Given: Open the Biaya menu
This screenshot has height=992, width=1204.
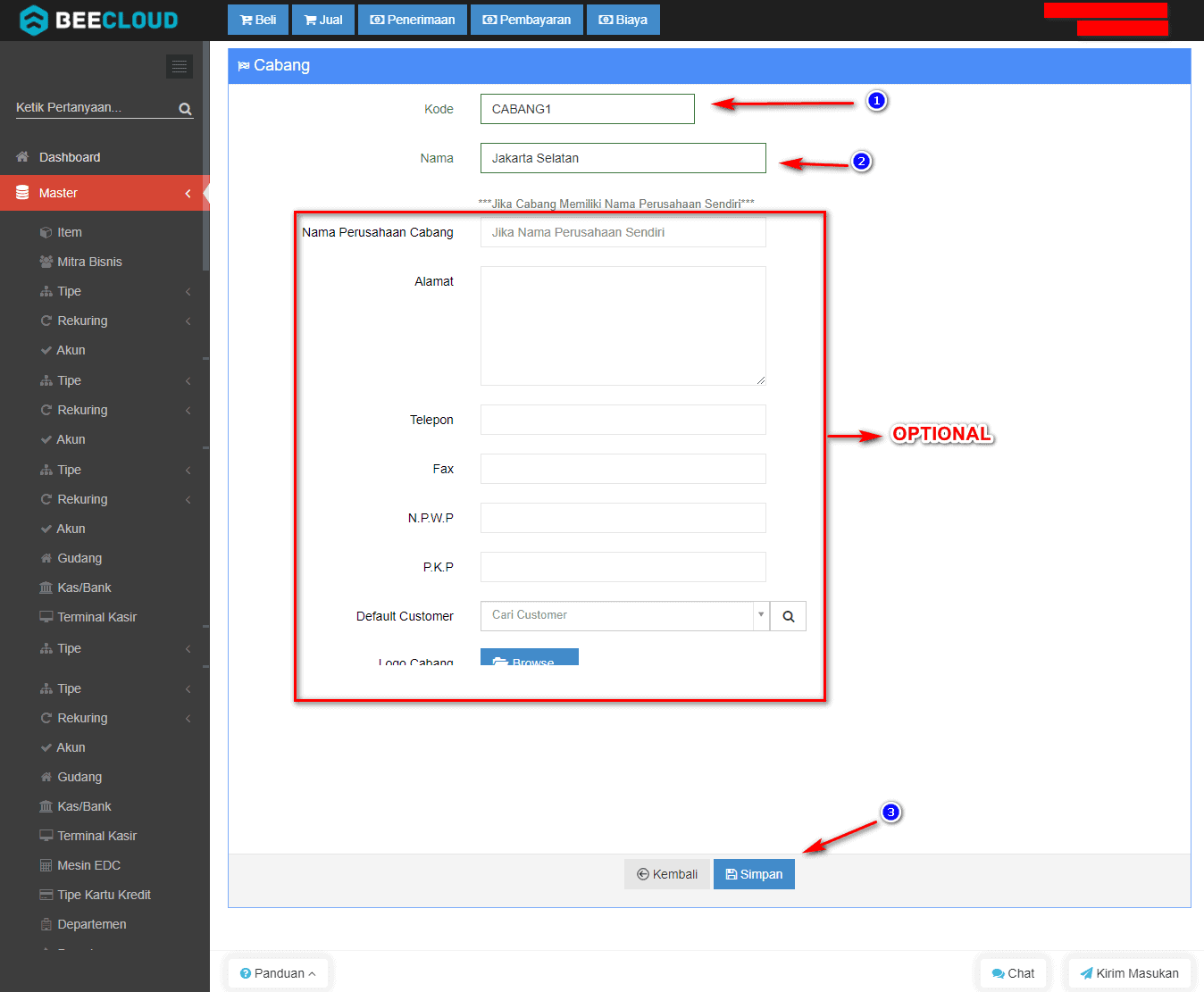Looking at the screenshot, I should pyautogui.click(x=623, y=20).
